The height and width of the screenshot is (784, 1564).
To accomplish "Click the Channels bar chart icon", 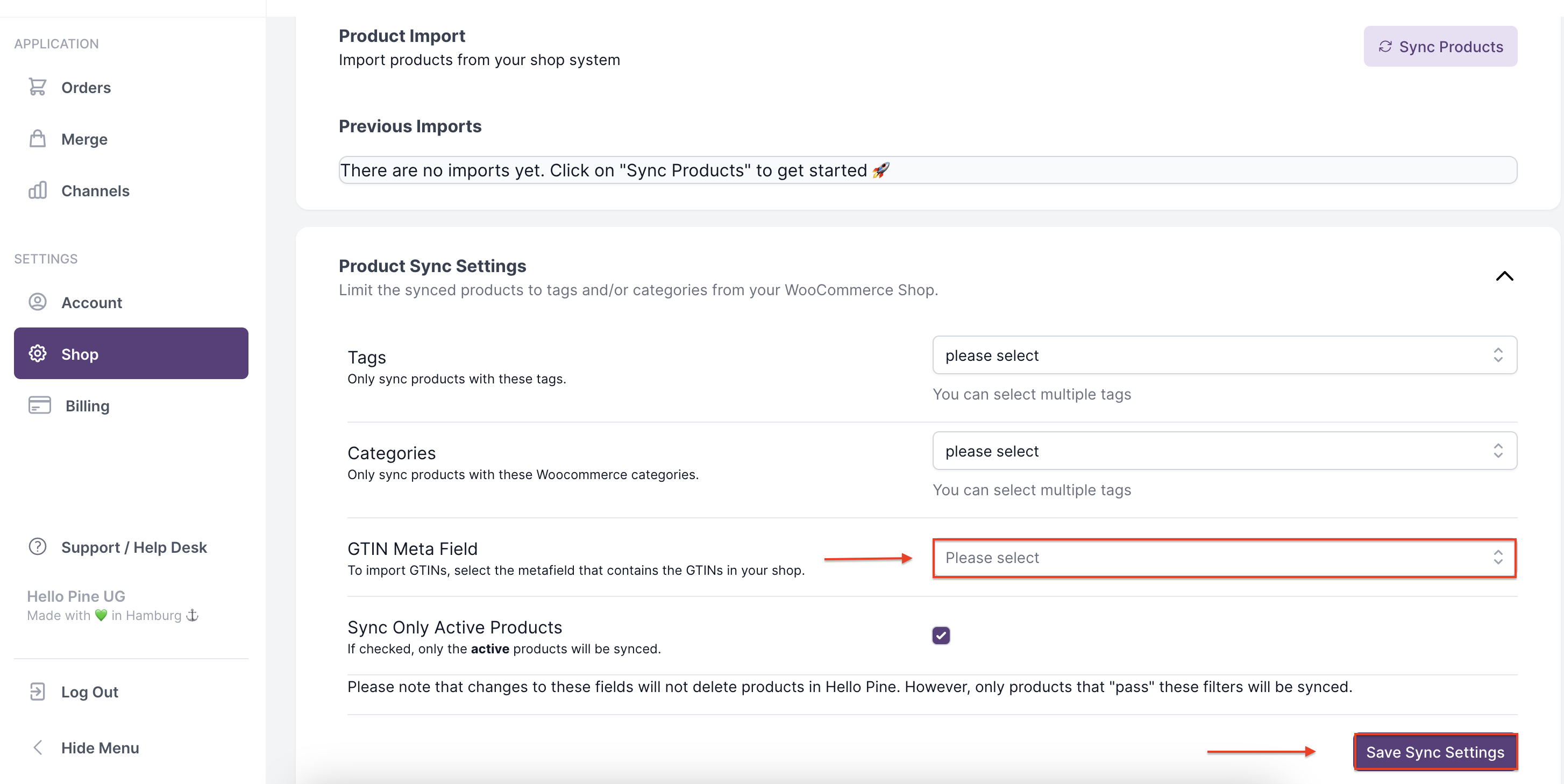I will 38,190.
